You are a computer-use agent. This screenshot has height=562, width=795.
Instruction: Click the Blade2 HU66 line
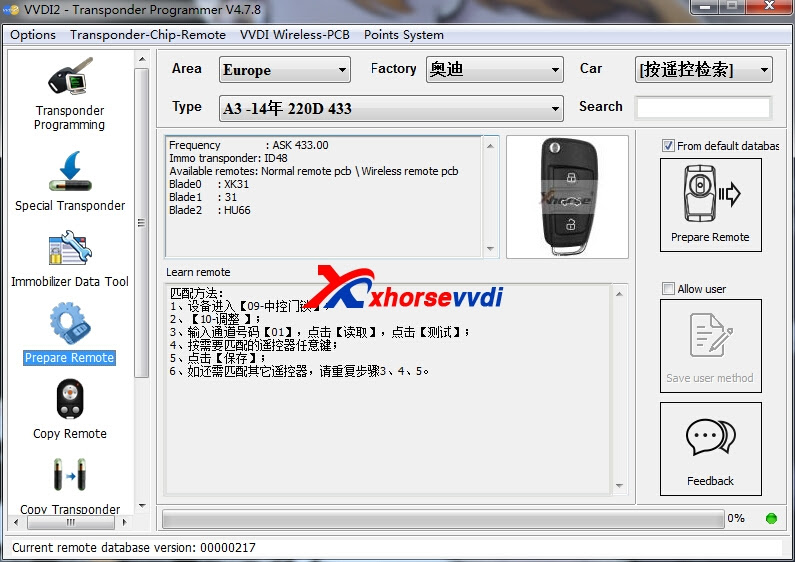click(210, 210)
